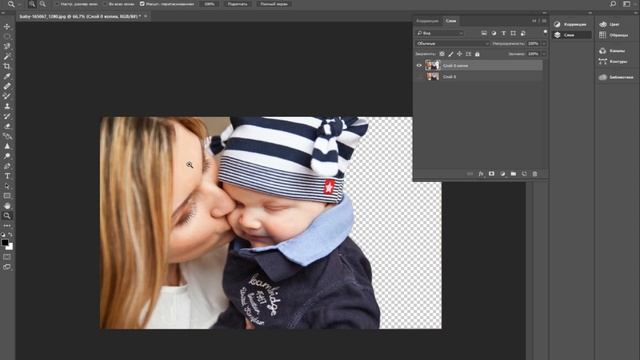Screen dimensions: 640x360
Task: Select the Marquee selection tool
Action: (x=7, y=36)
